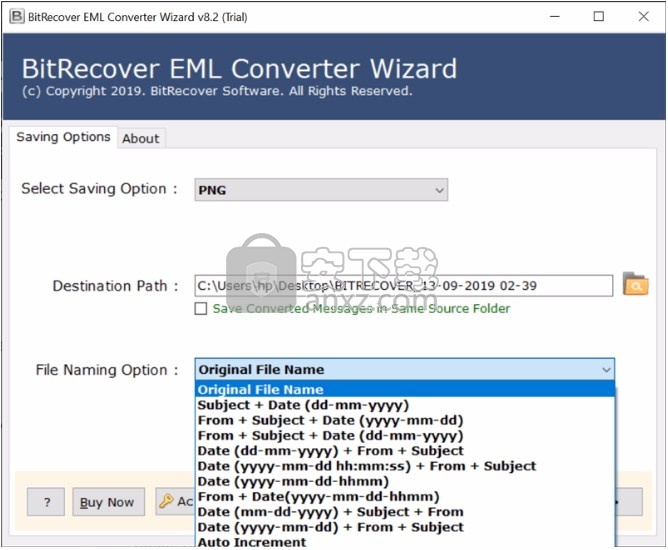
Task: Switch to the Saving Options tab
Action: click(x=63, y=137)
